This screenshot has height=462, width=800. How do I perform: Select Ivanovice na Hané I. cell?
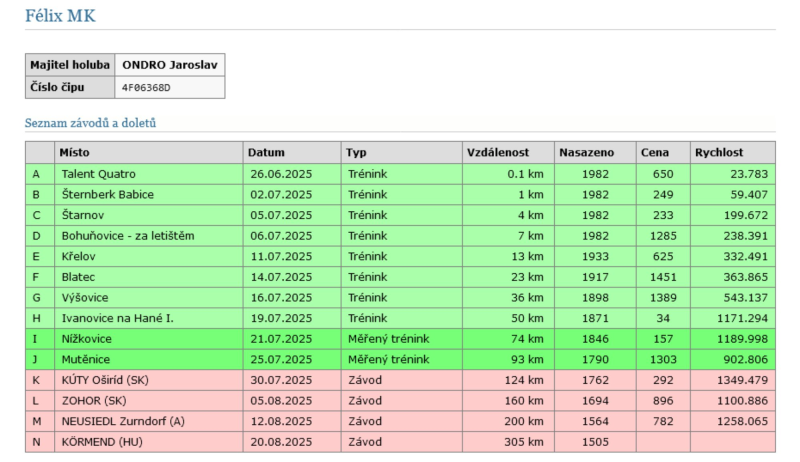(117, 317)
